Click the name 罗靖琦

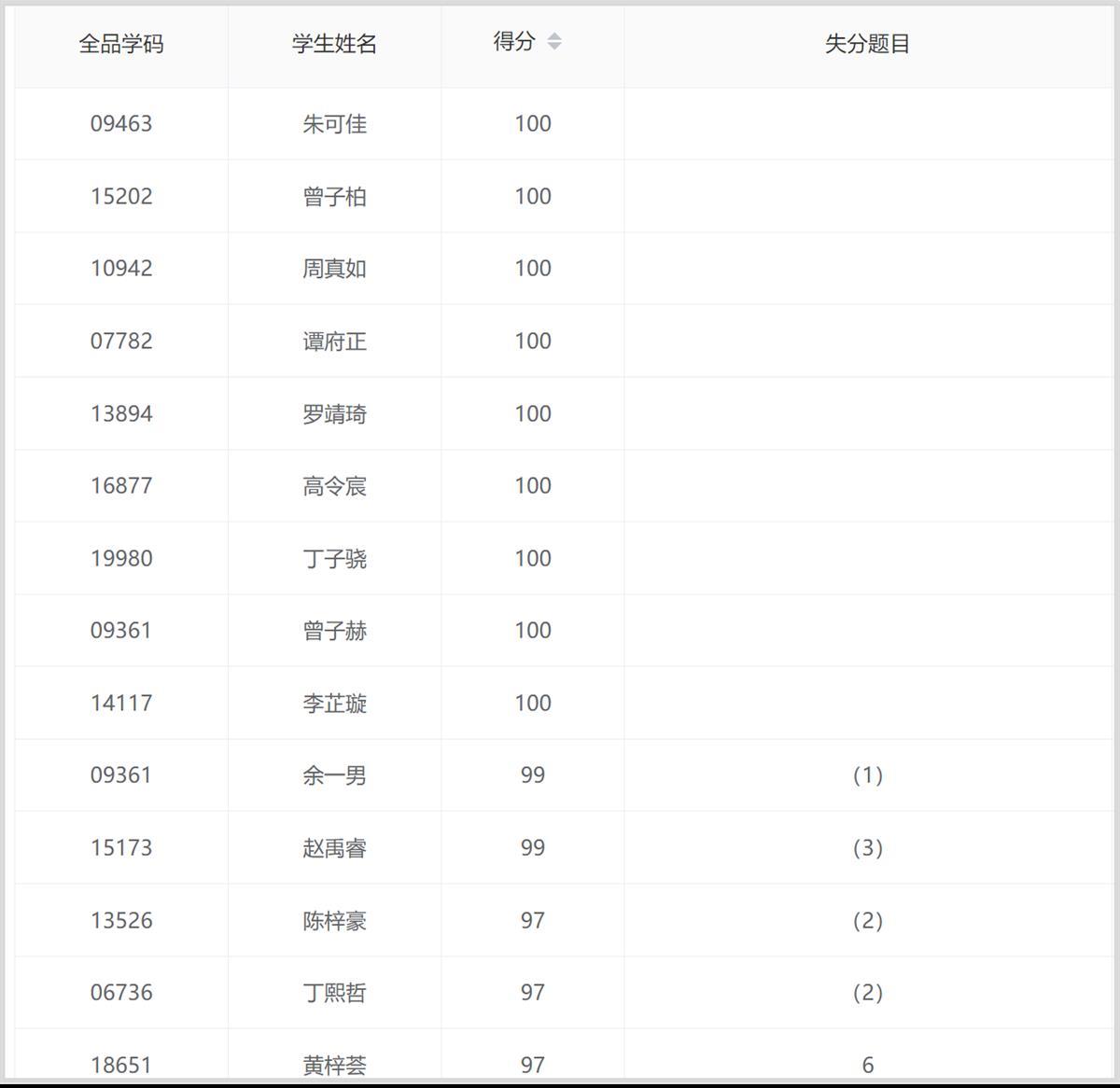pyautogui.click(x=334, y=414)
